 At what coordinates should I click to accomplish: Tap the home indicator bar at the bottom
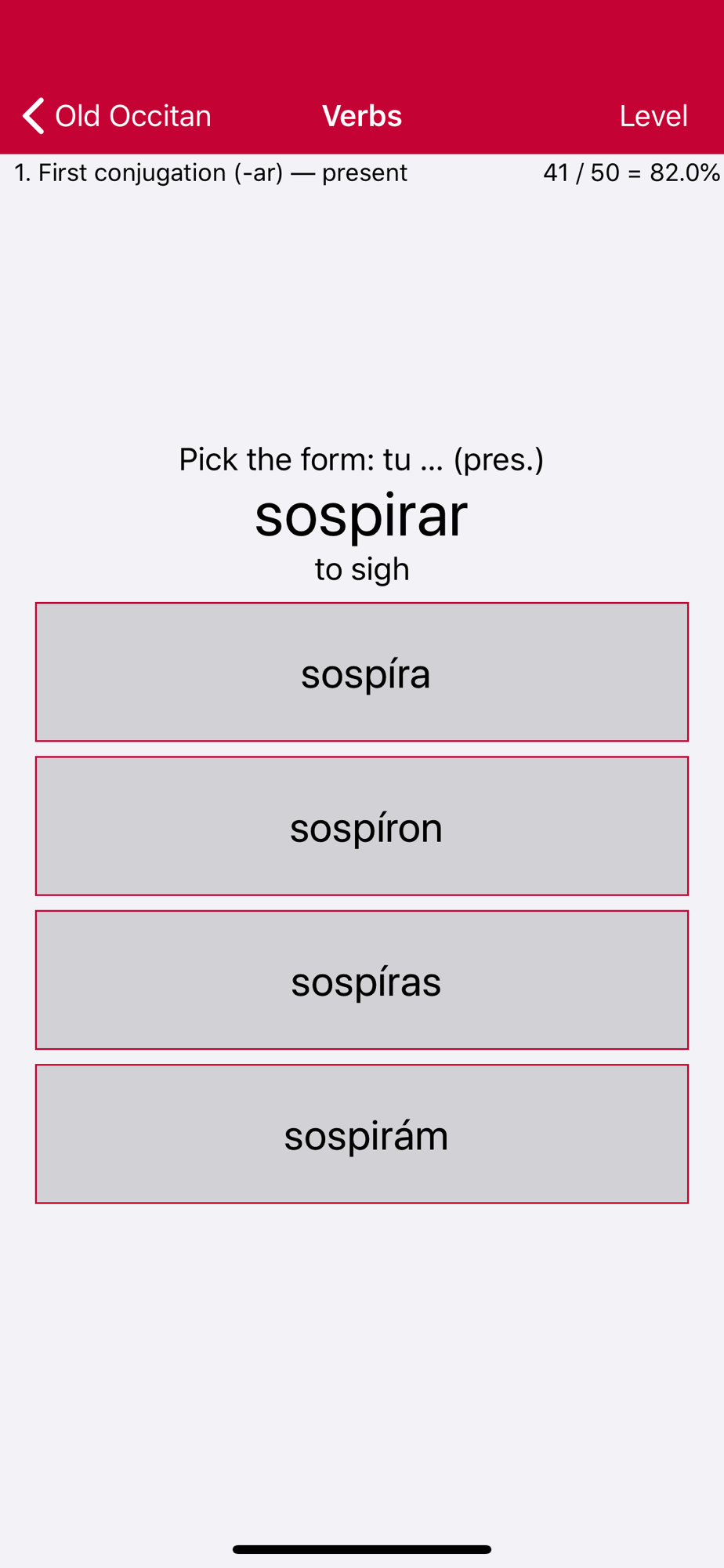[x=362, y=1549]
